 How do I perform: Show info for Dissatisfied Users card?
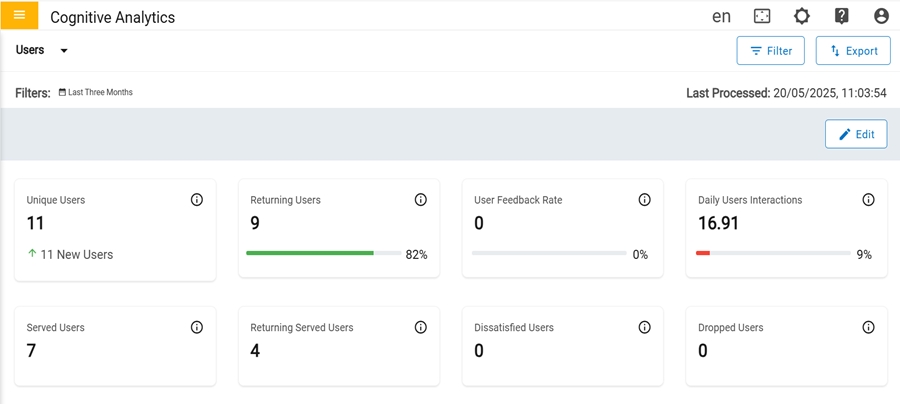point(645,327)
